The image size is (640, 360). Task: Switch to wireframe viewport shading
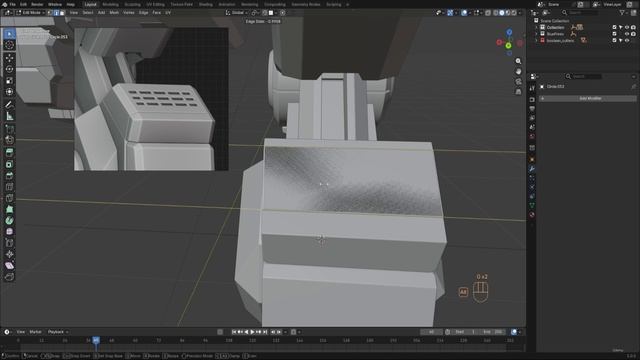496,13
